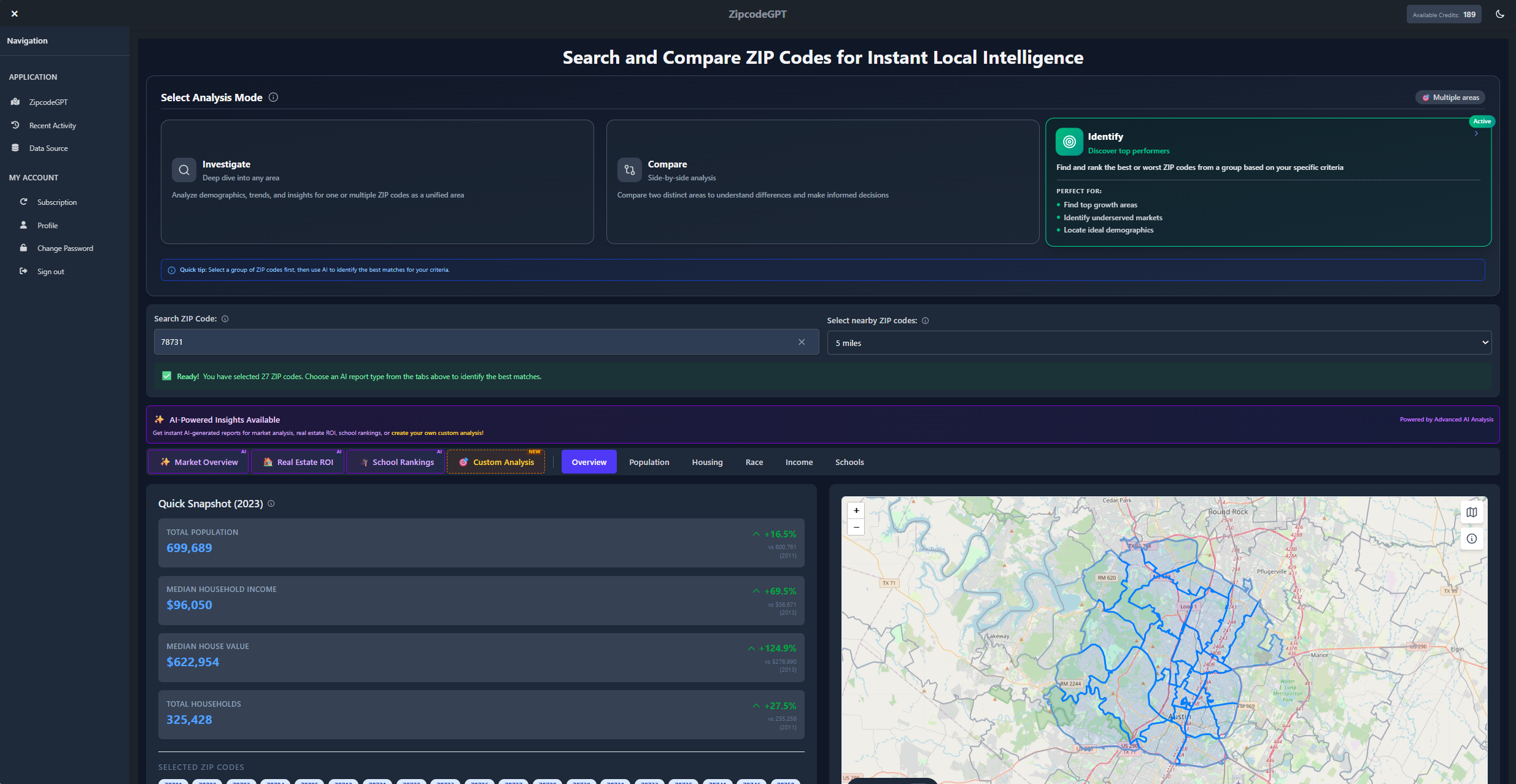1516x784 pixels.
Task: Click Powered by Advanced AI Analysis text
Action: click(1447, 420)
